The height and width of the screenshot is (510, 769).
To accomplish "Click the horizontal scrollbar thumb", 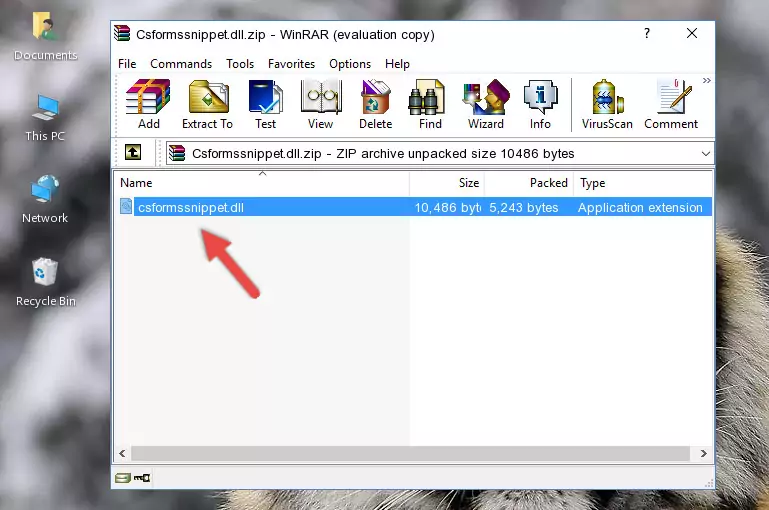I will (410, 454).
